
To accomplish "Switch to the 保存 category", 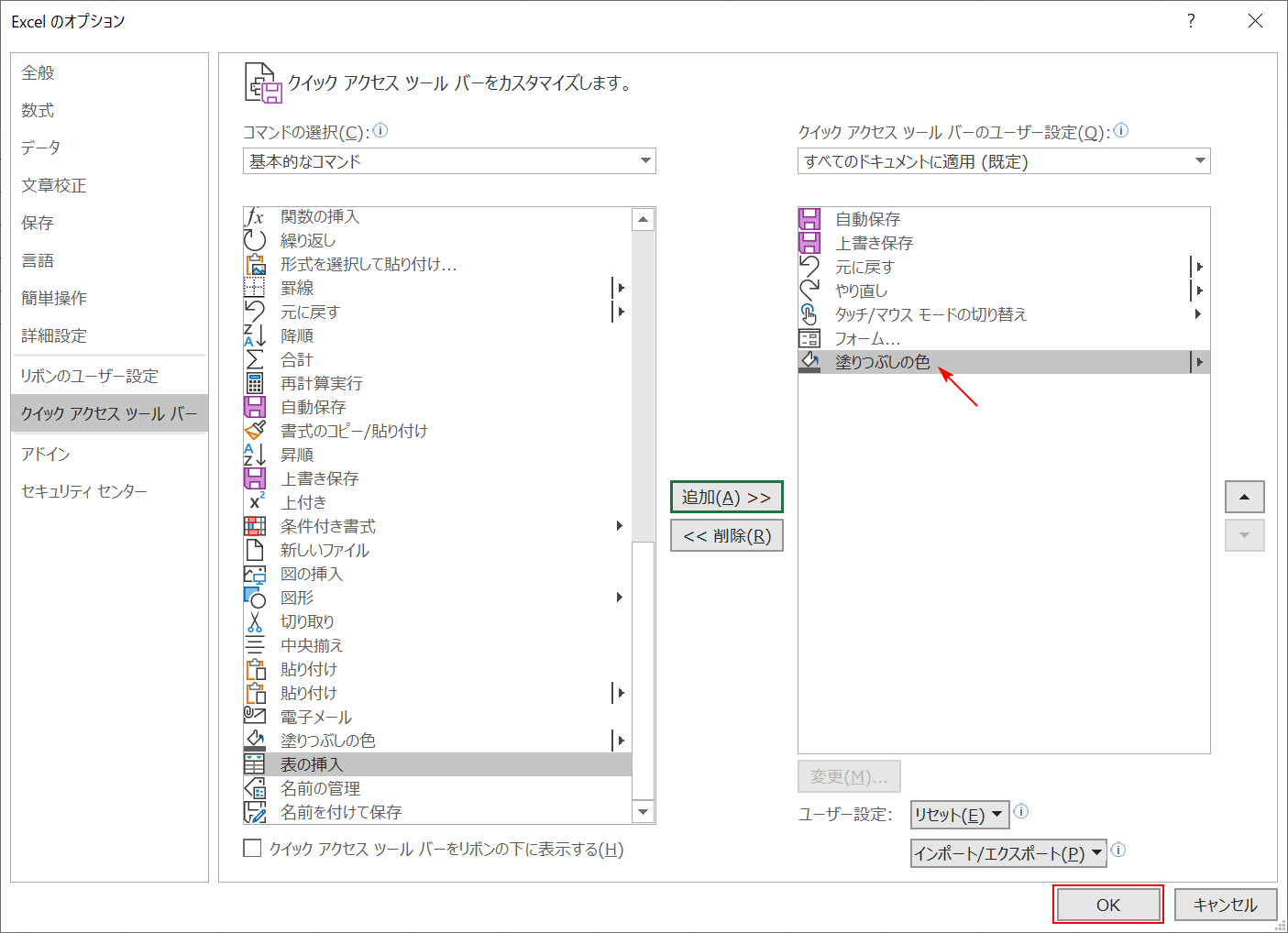I will pos(37,222).
